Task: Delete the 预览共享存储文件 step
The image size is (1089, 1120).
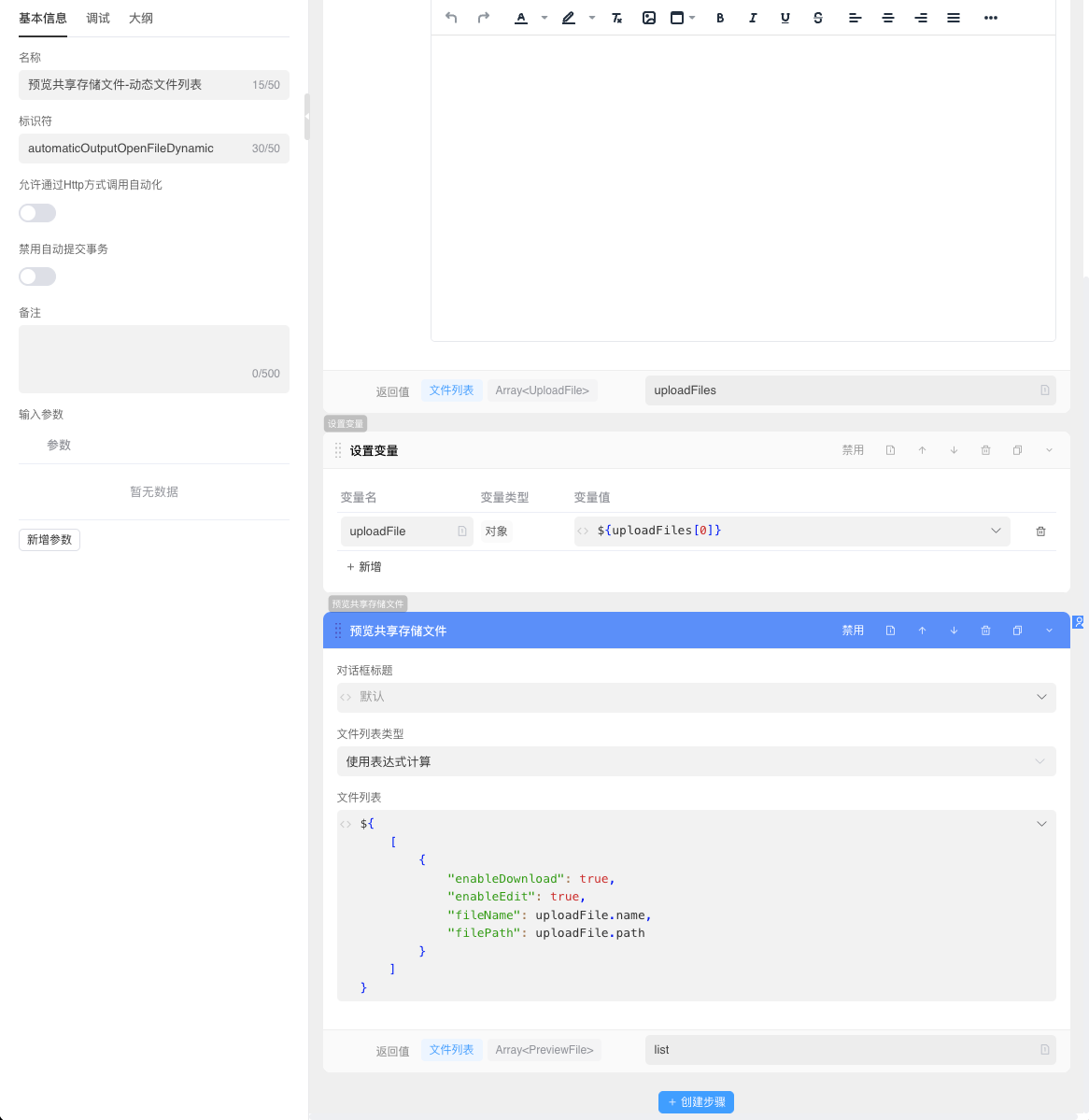Action: (985, 631)
